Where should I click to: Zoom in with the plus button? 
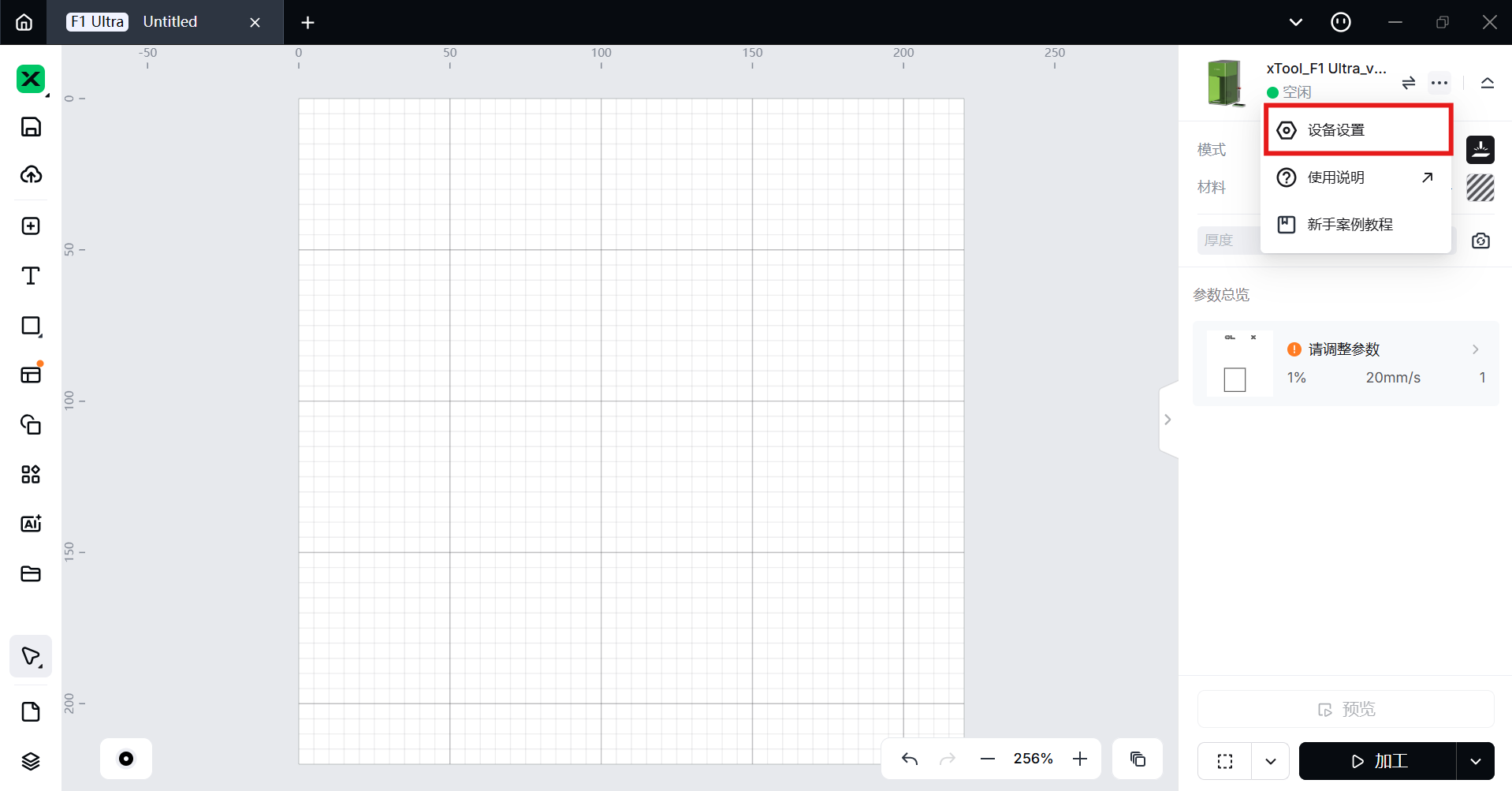1080,759
